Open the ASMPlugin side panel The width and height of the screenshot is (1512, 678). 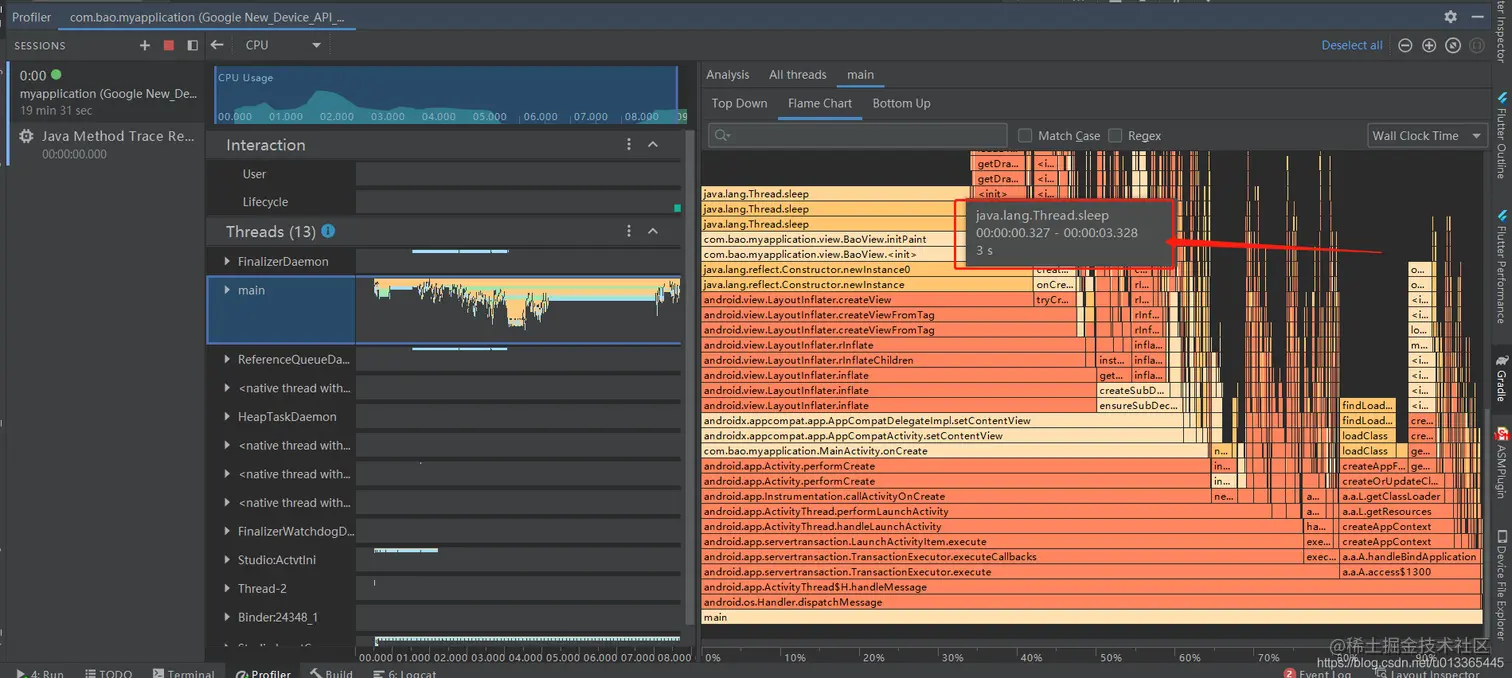click(1501, 465)
